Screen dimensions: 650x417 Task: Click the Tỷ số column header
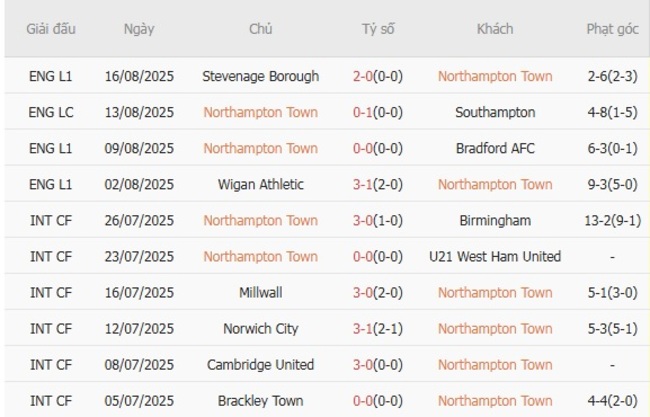coord(378,29)
